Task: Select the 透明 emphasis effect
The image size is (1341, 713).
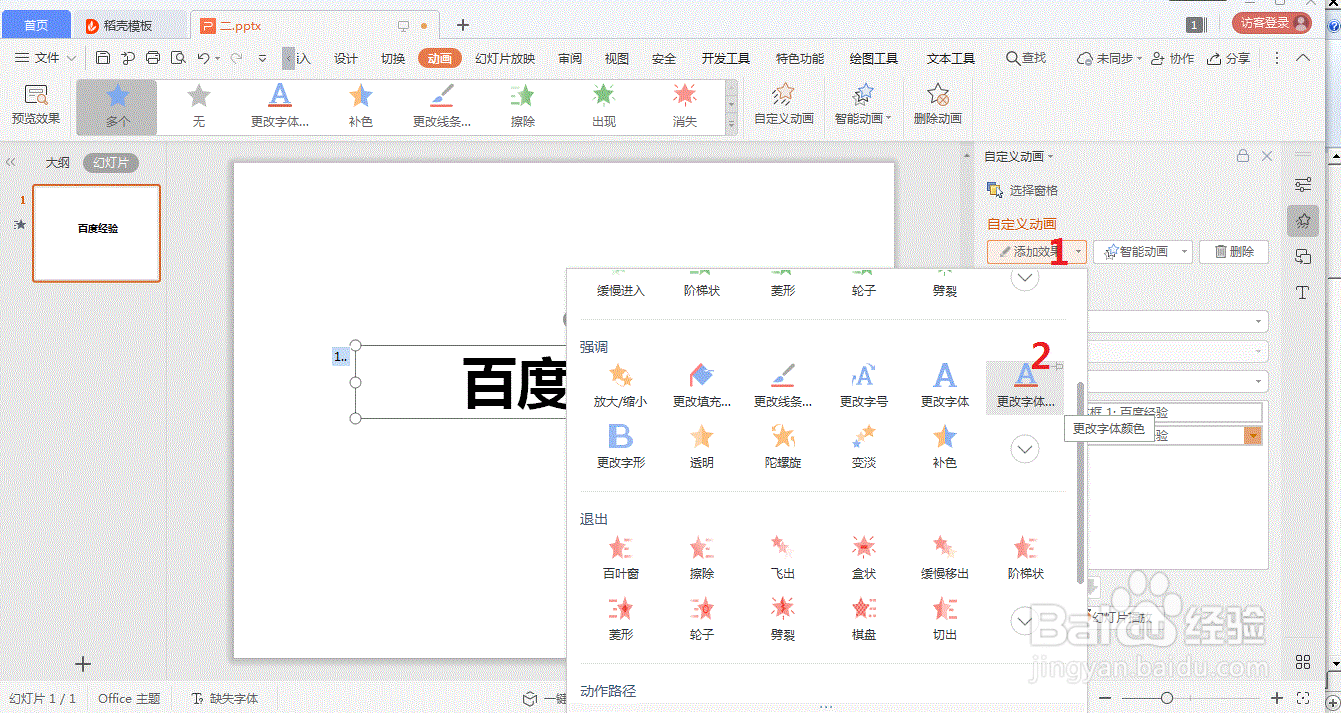Action: pyautogui.click(x=702, y=447)
